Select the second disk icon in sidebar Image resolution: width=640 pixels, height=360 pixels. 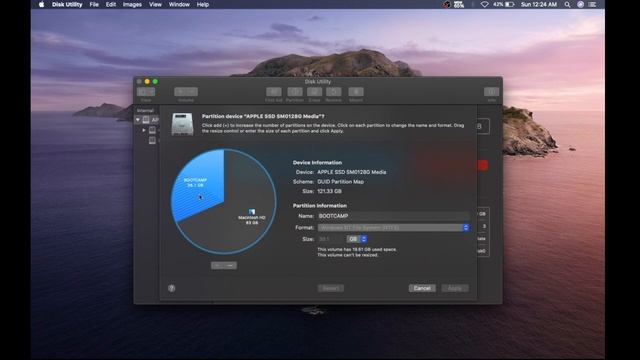(152, 130)
